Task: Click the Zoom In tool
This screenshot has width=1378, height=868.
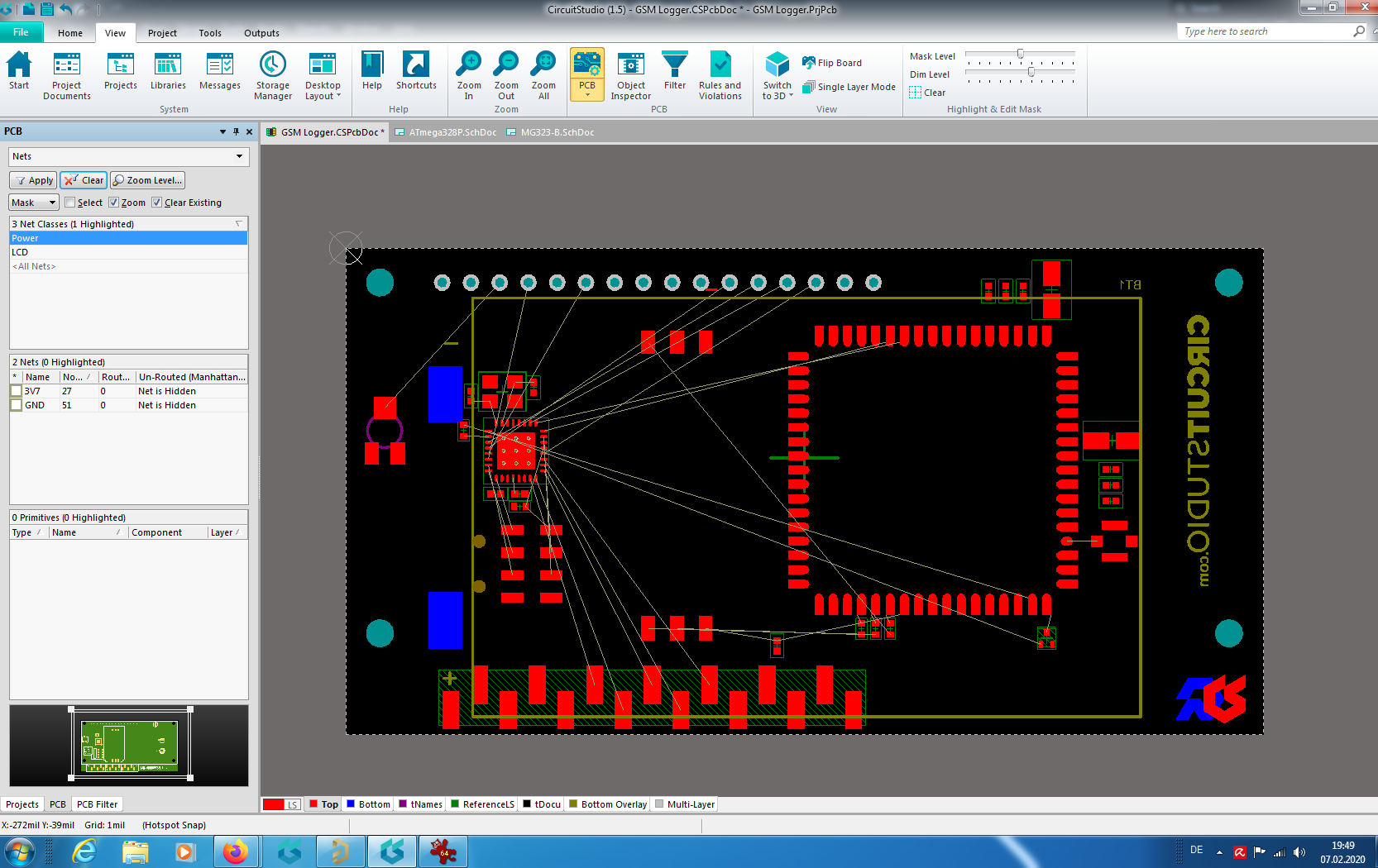Action: point(469,76)
